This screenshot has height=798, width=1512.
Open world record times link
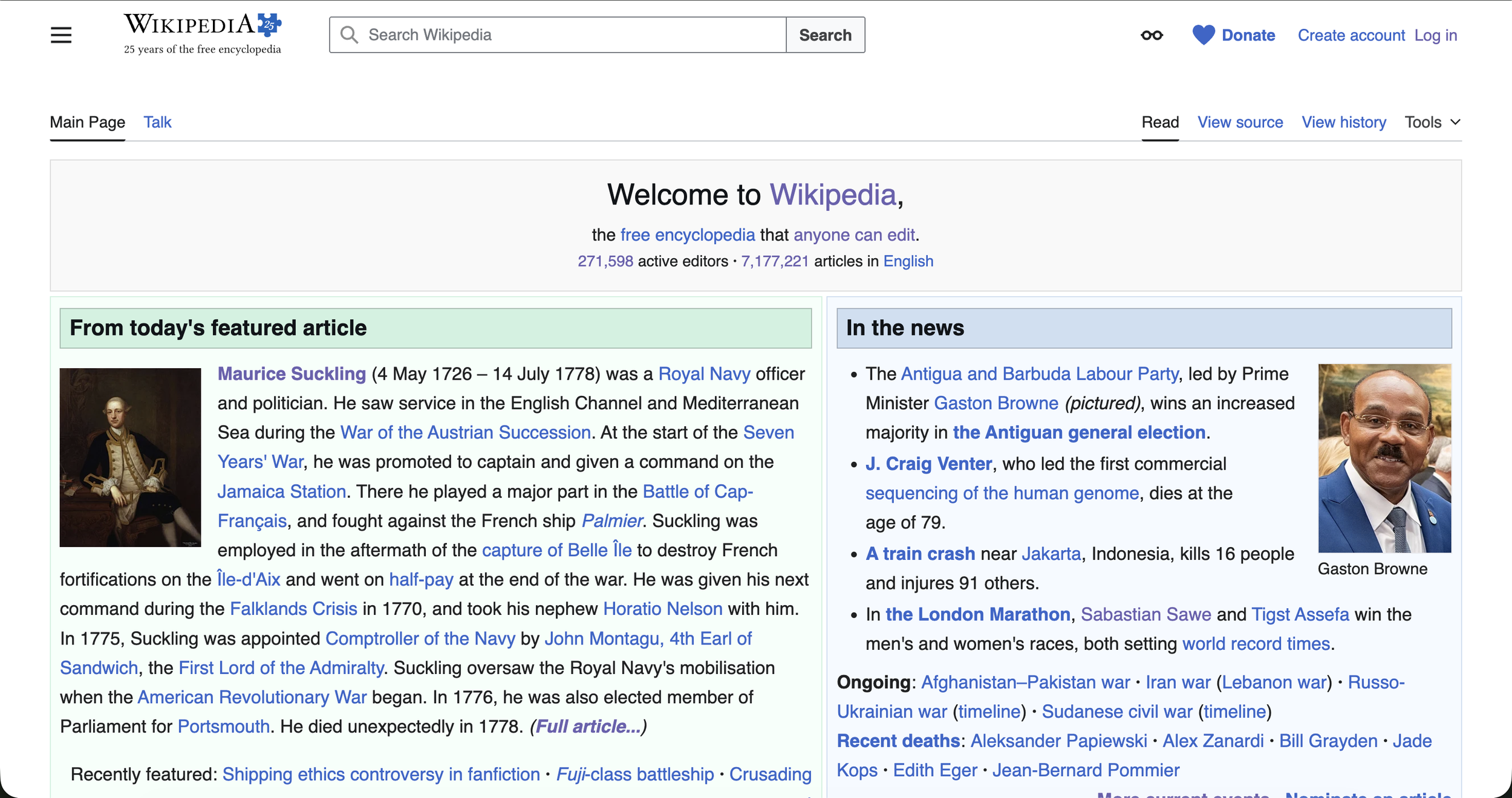(x=1256, y=644)
